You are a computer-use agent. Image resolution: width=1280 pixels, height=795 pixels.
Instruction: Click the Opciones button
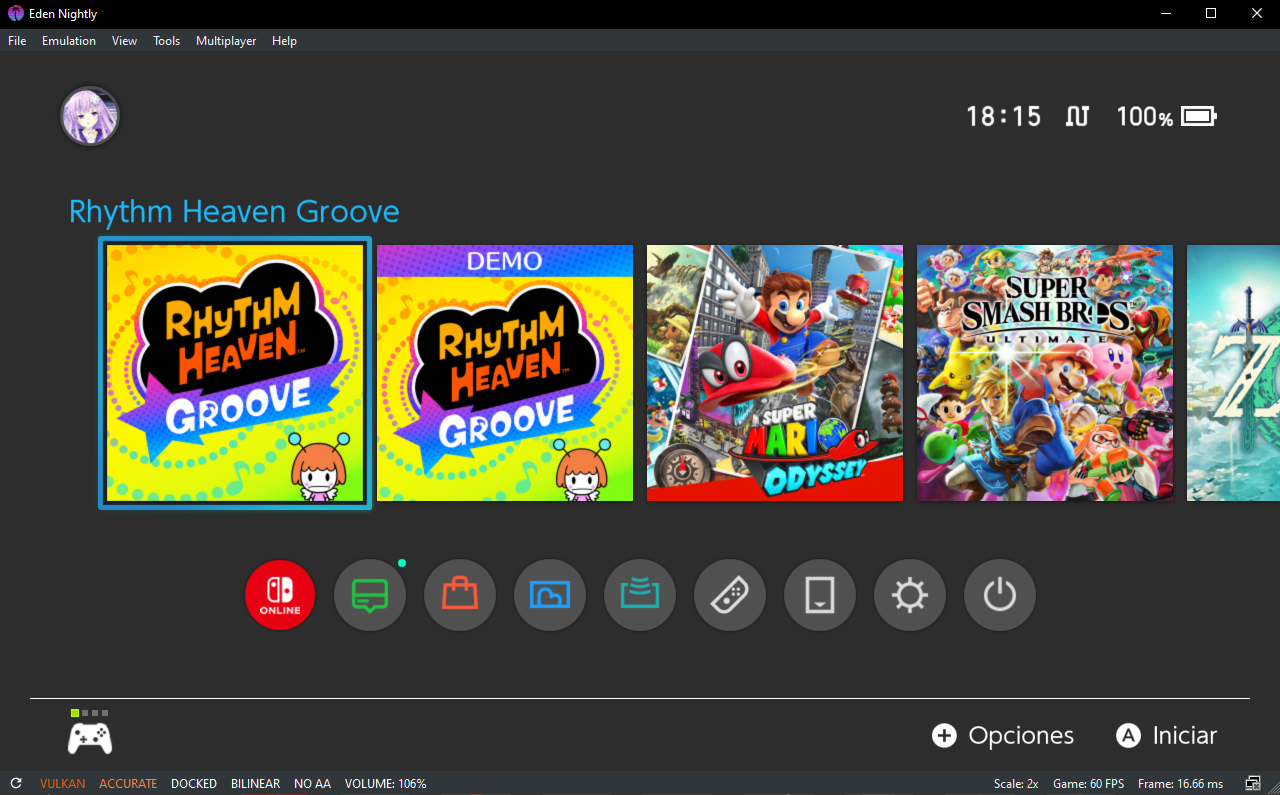pyautogui.click(x=1003, y=736)
